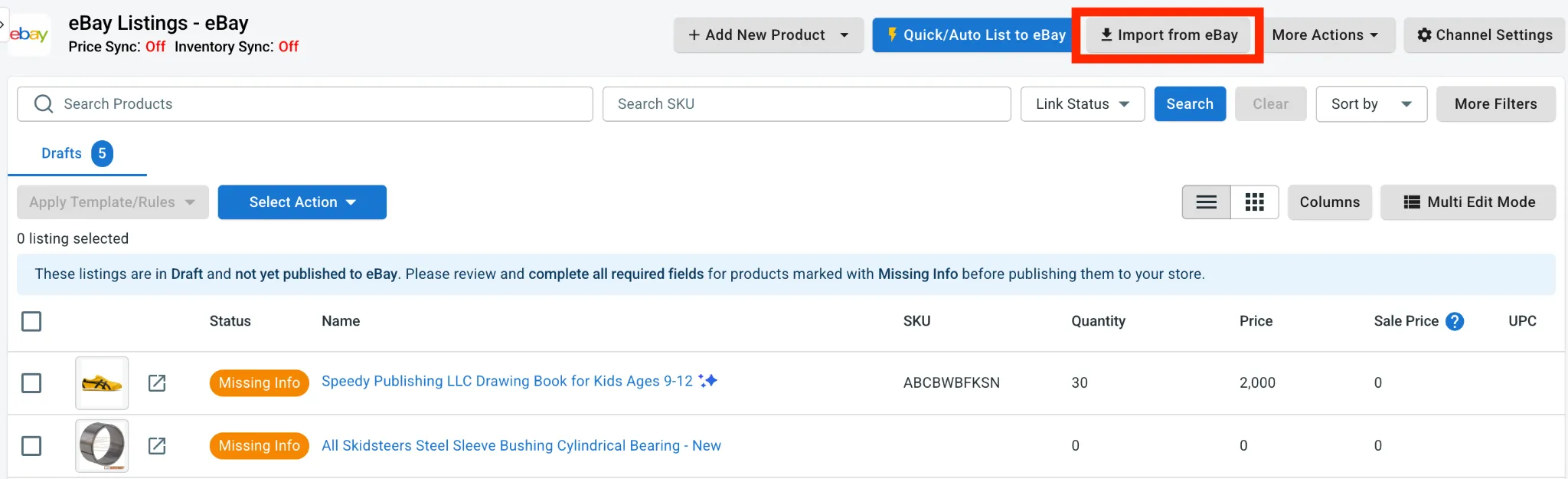
Task: Check the Skidsteers Steel Sleeve Bushing row
Action: pyautogui.click(x=31, y=445)
